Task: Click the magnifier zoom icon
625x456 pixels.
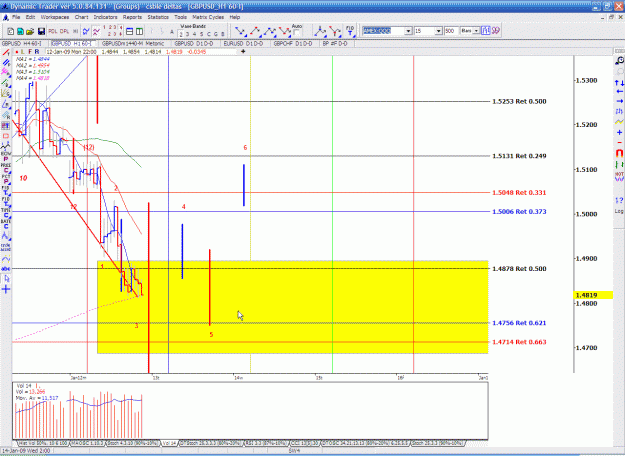Action: (x=619, y=61)
